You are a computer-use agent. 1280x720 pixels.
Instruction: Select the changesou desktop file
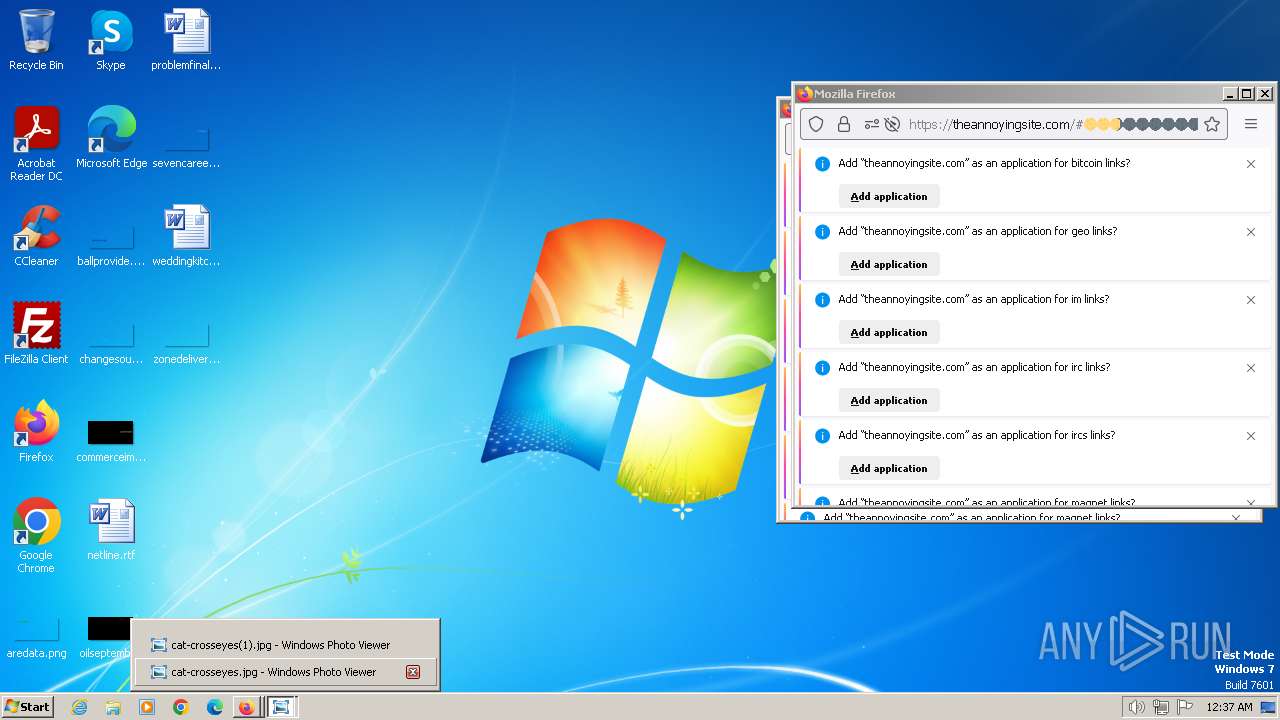click(x=111, y=342)
